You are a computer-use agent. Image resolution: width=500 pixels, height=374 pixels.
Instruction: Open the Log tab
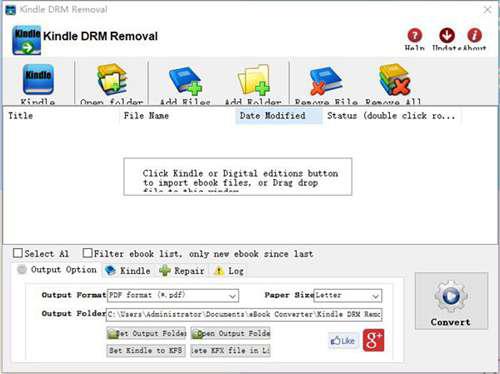(x=229, y=271)
